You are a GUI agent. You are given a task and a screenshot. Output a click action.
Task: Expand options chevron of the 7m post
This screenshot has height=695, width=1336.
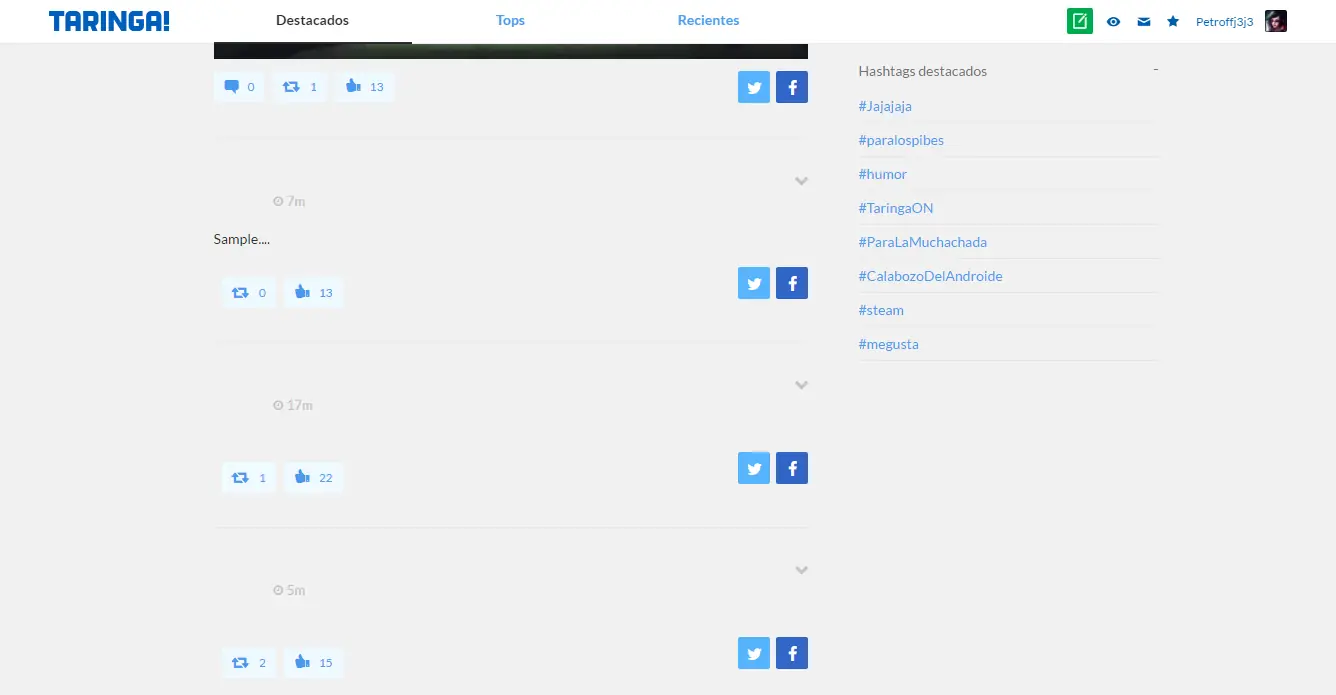coord(801,181)
